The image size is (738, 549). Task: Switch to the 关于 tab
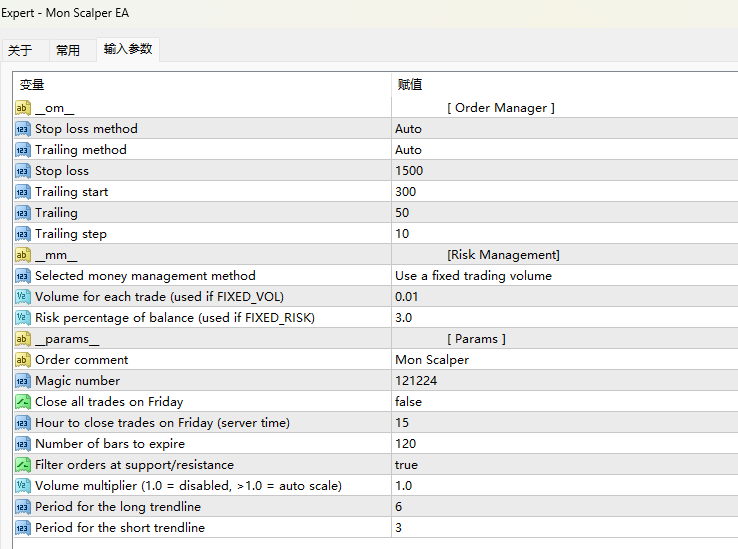pyautogui.click(x=20, y=50)
